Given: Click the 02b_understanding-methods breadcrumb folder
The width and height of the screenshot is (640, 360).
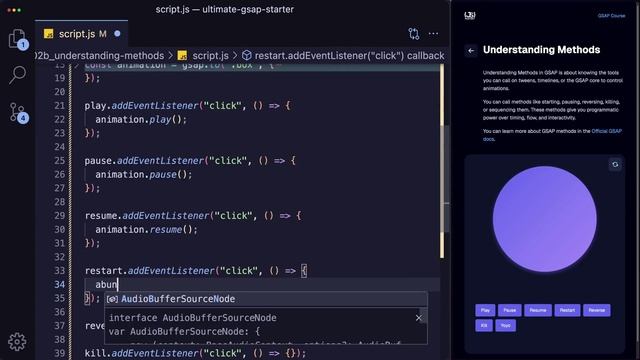Looking at the screenshot, I should (100, 56).
